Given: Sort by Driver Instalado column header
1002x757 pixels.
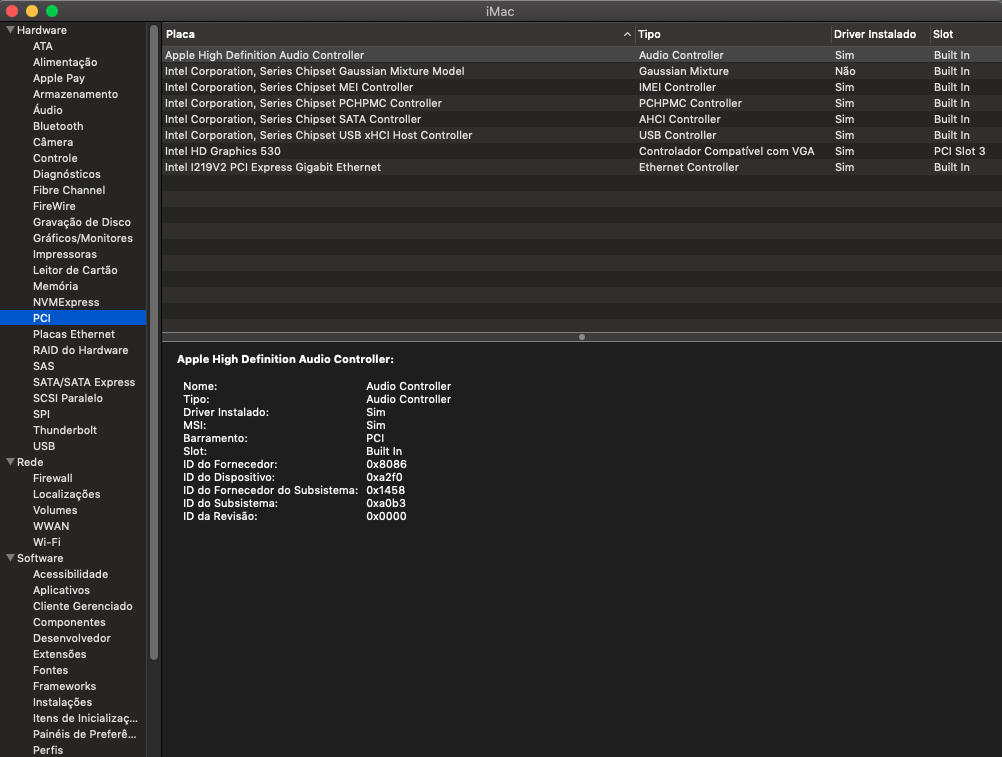Looking at the screenshot, I should point(875,34).
